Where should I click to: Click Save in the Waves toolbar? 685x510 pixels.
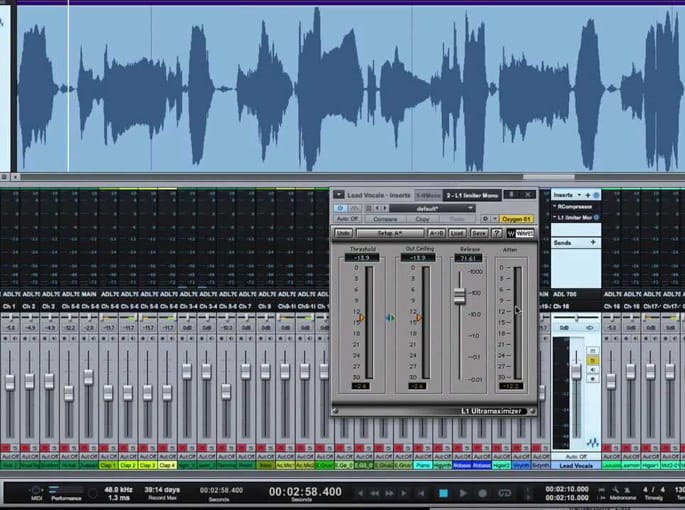(479, 233)
